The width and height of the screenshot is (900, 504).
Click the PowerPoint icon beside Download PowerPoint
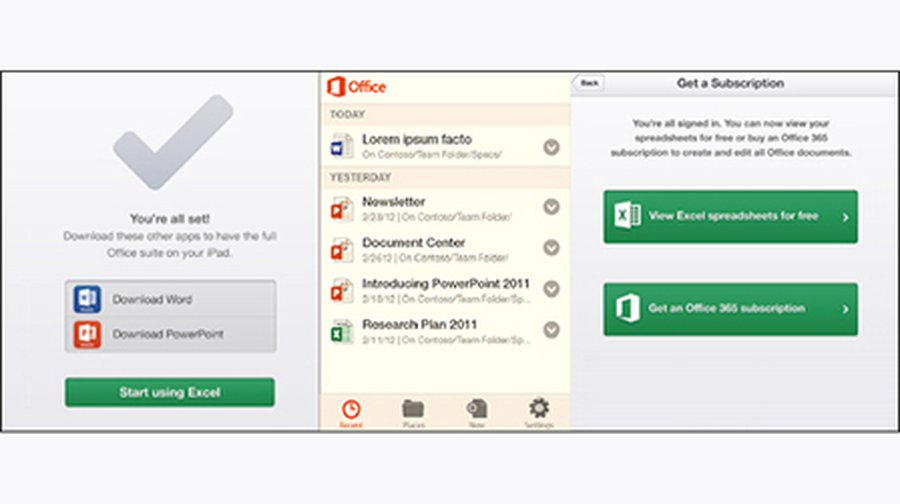87,334
